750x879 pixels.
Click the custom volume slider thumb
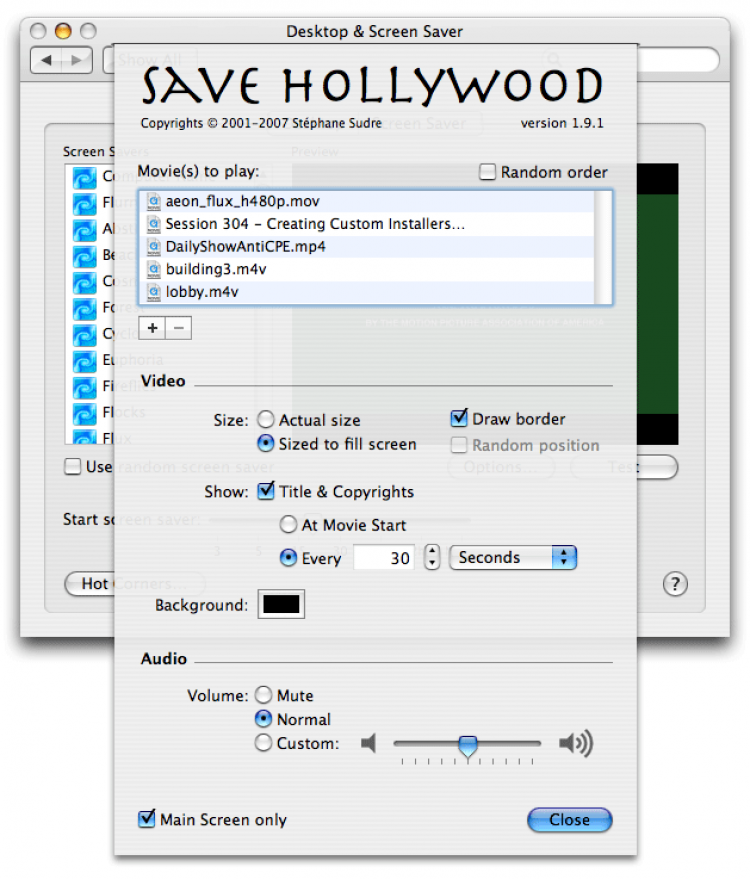tap(467, 744)
